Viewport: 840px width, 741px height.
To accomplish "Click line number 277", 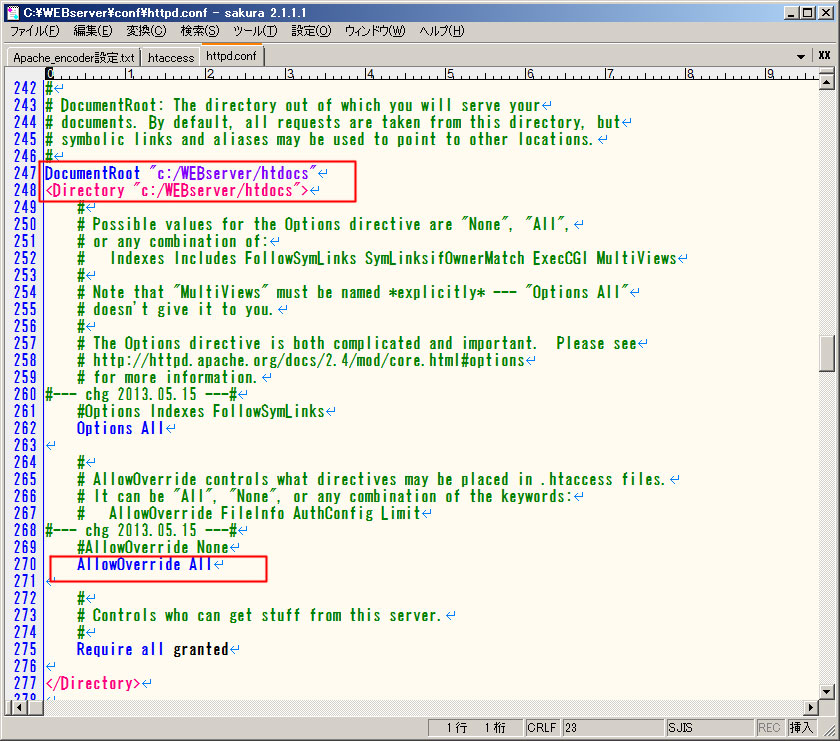I will (25, 683).
